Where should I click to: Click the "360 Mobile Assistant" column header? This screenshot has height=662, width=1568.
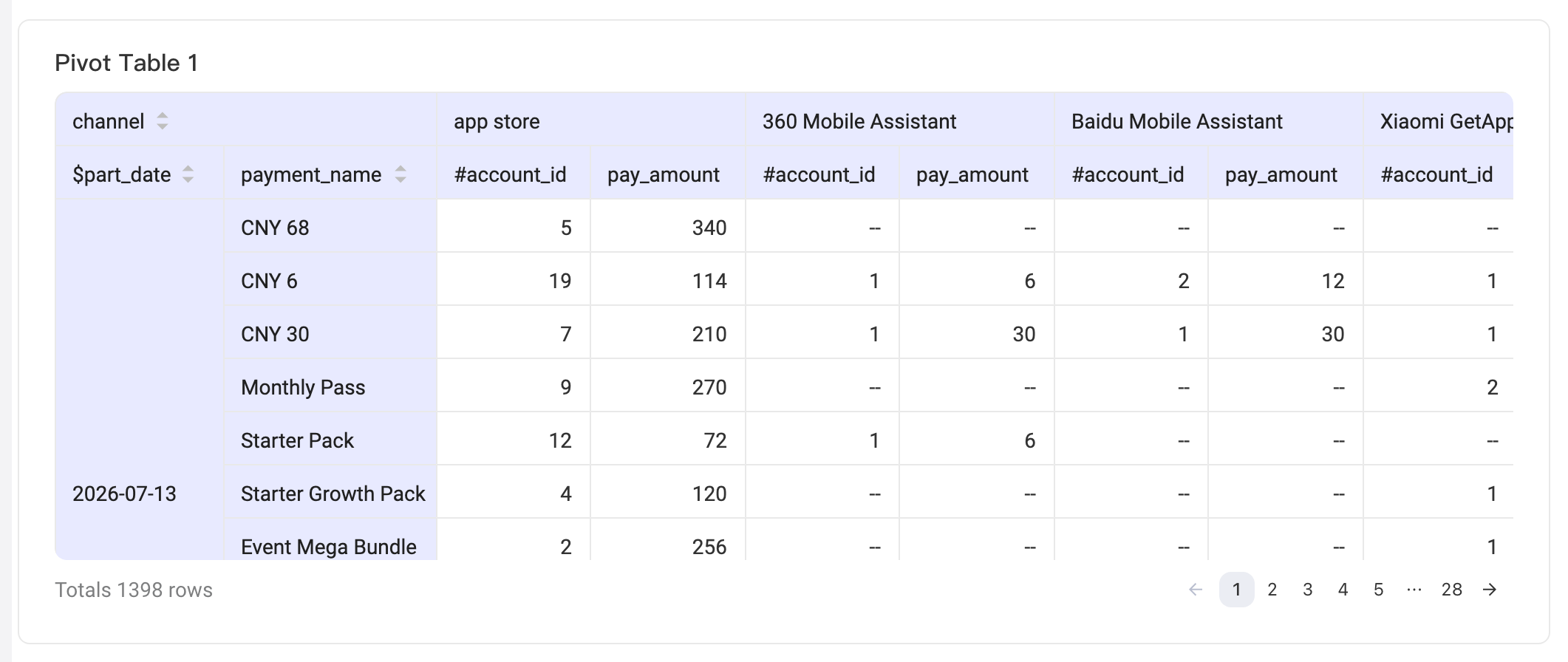859,121
